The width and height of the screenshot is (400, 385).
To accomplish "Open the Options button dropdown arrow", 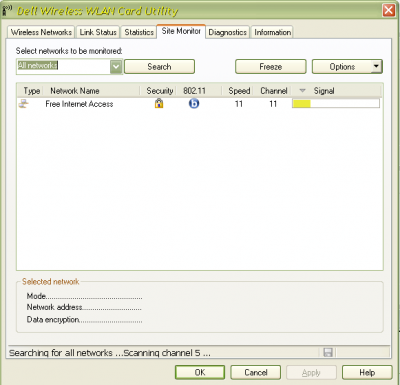I will 377,66.
